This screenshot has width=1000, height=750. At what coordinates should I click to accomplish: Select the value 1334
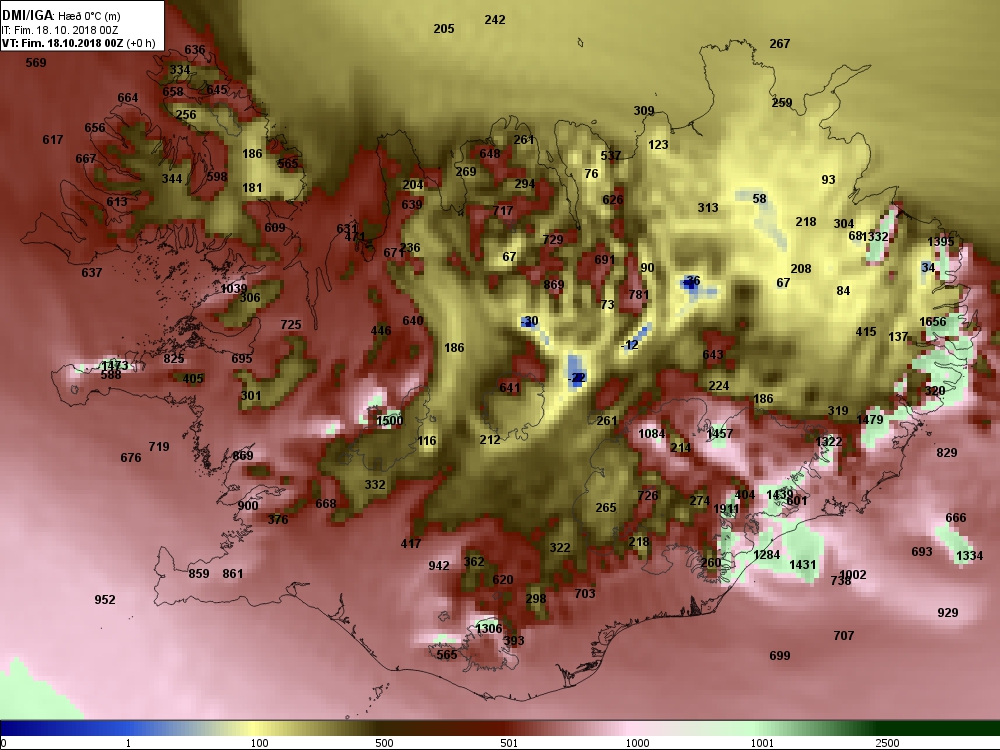tap(969, 556)
